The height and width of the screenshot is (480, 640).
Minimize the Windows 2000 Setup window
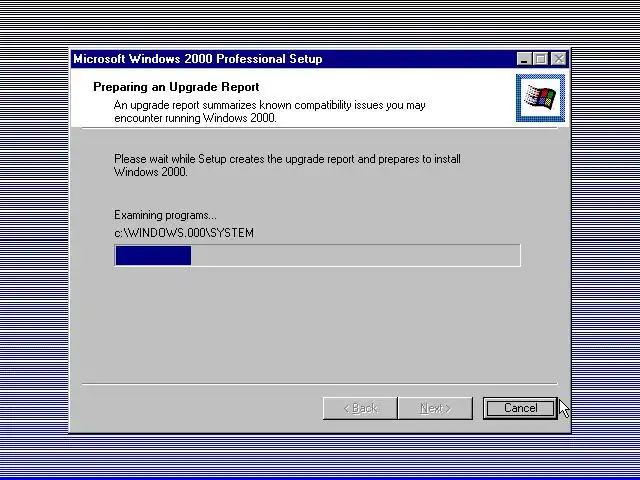pyautogui.click(x=524, y=59)
